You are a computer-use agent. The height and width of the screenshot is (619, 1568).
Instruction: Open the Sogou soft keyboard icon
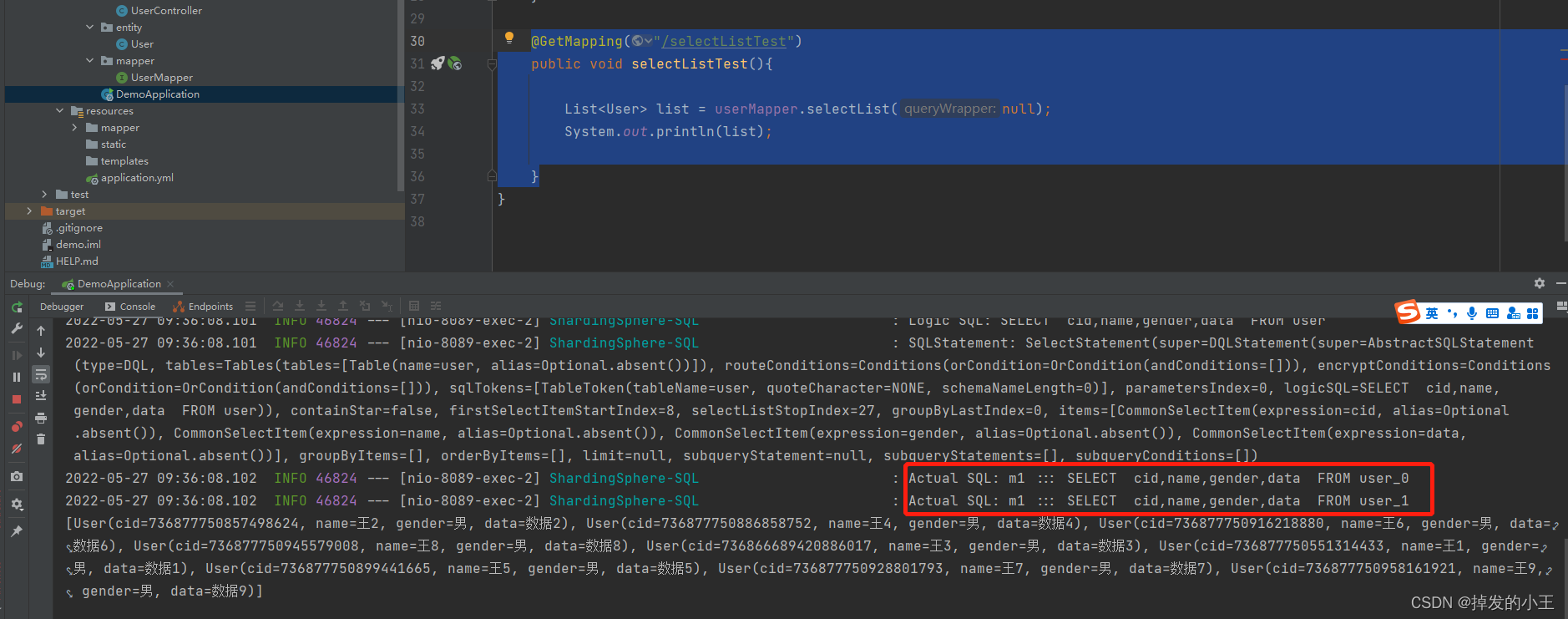tap(1492, 313)
